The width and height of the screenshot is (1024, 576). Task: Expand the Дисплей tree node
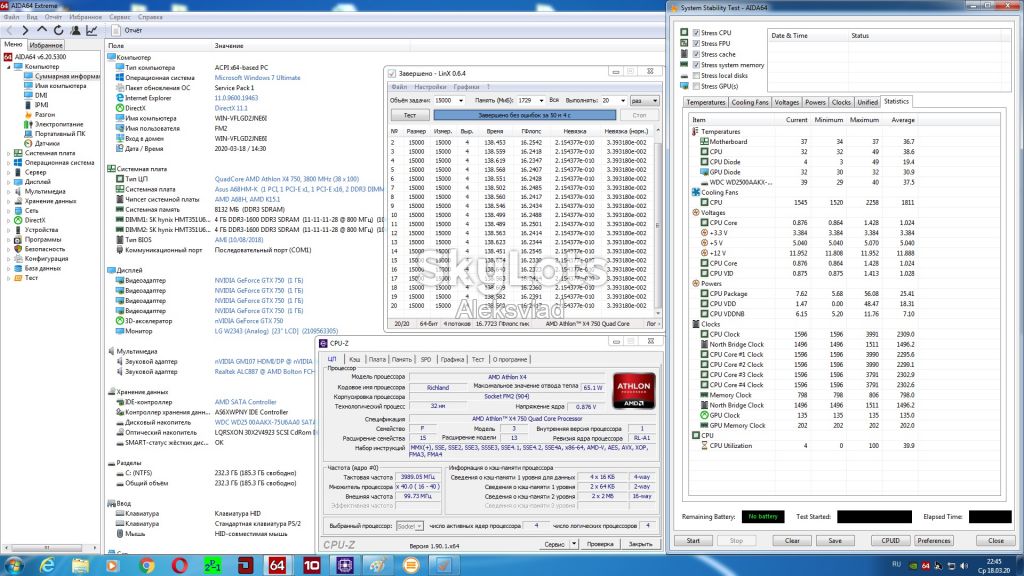point(9,182)
